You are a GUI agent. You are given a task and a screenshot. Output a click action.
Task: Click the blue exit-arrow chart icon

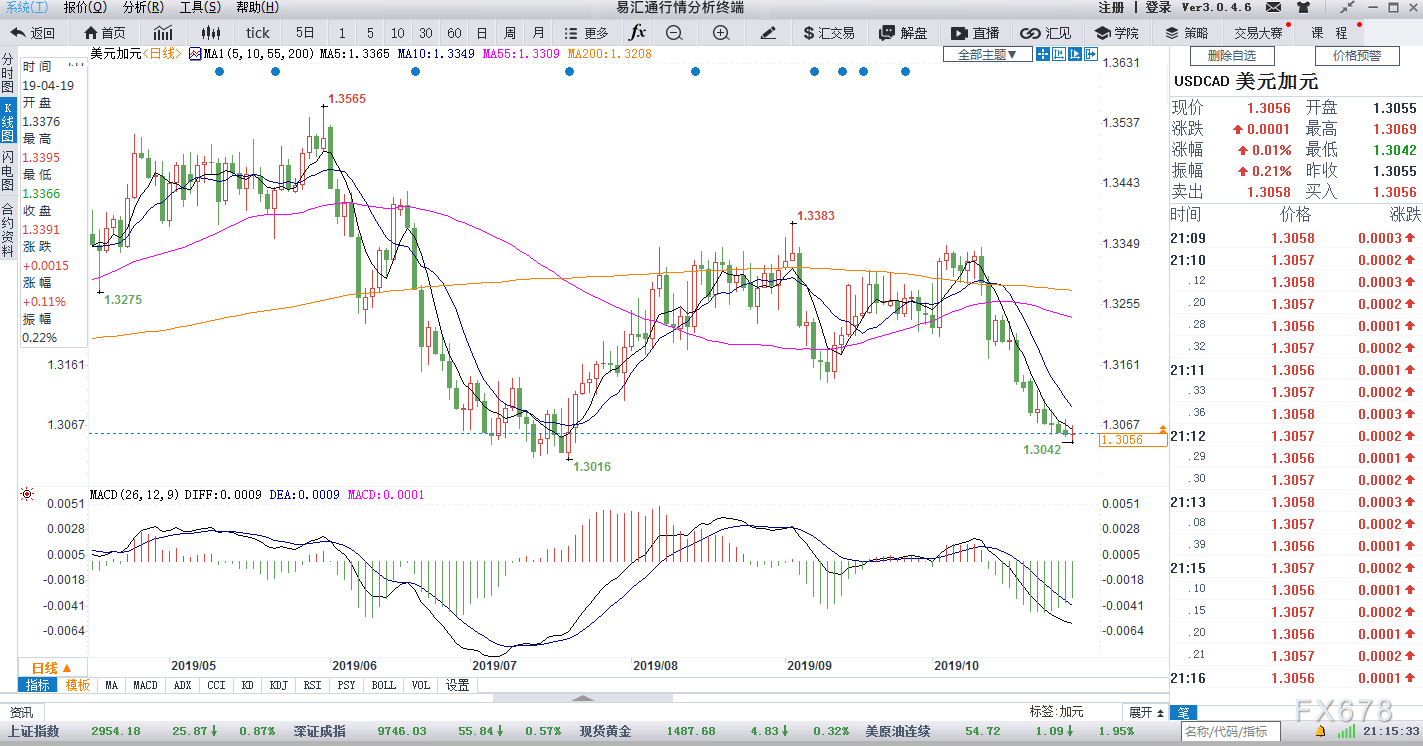point(1091,55)
